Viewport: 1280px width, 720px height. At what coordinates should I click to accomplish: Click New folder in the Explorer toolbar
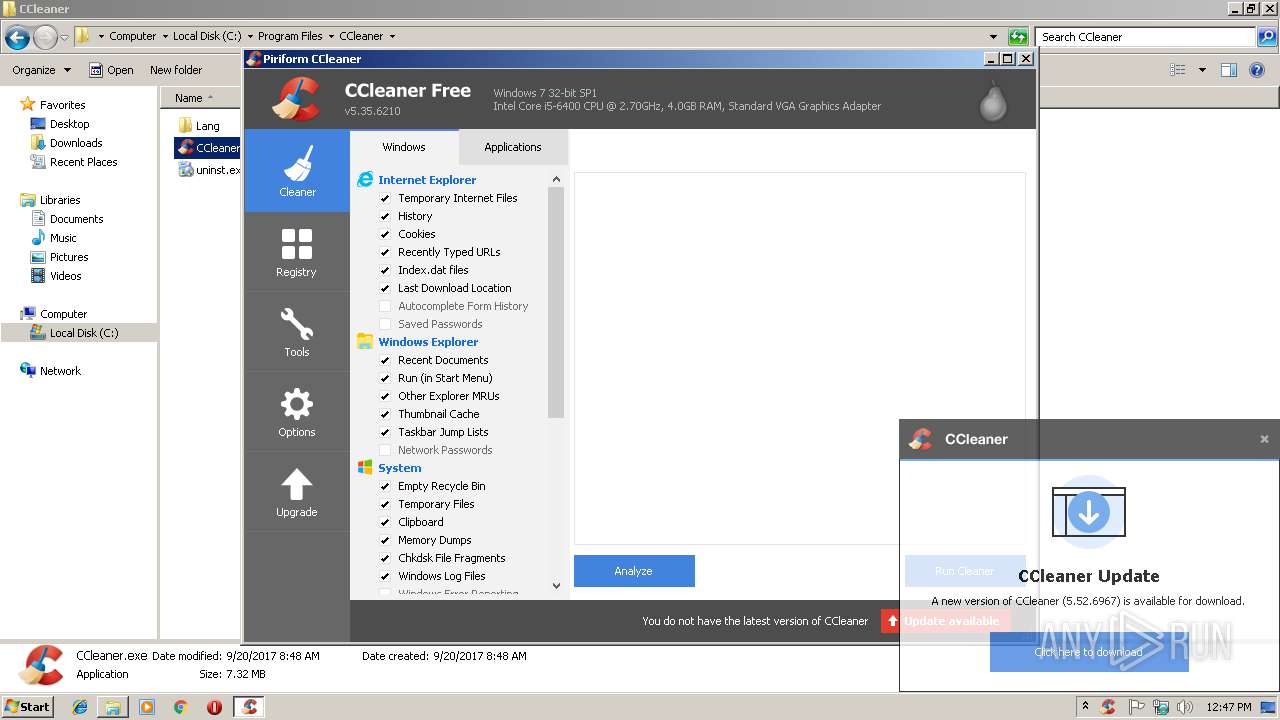pyautogui.click(x=176, y=70)
